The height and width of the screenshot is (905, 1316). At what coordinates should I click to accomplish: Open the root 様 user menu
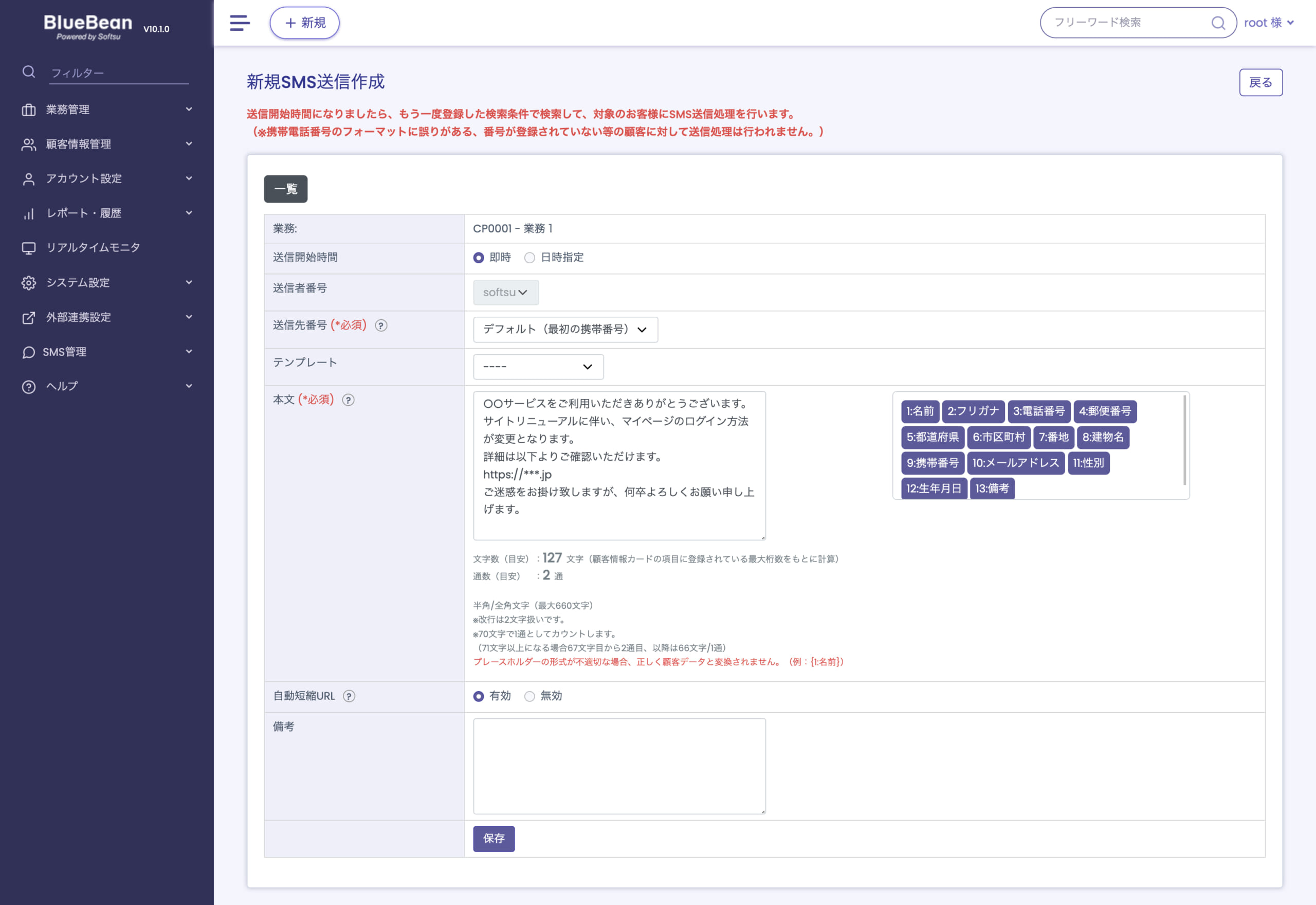tap(1268, 23)
